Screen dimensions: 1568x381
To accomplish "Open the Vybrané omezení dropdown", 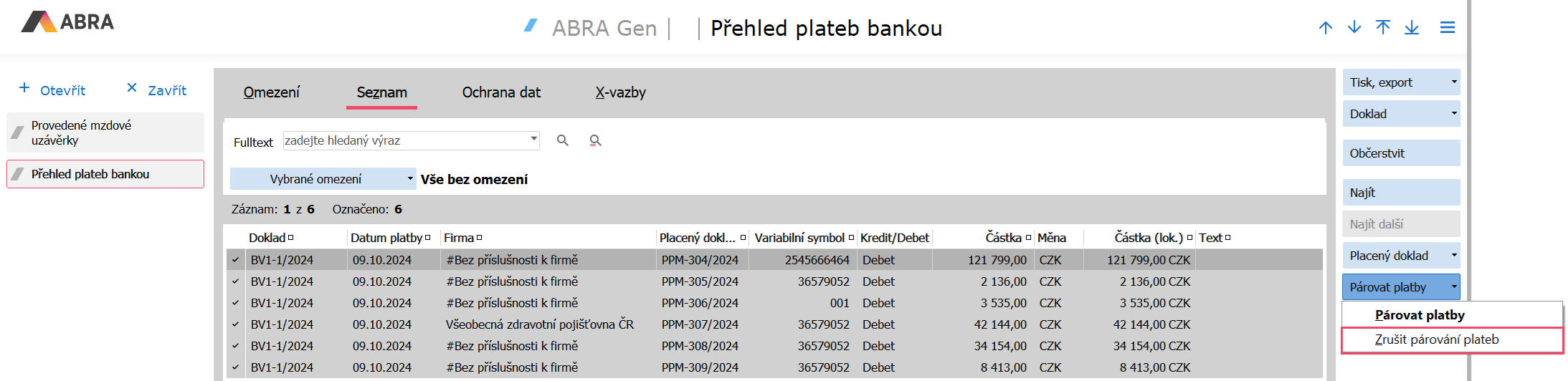I will pyautogui.click(x=323, y=179).
